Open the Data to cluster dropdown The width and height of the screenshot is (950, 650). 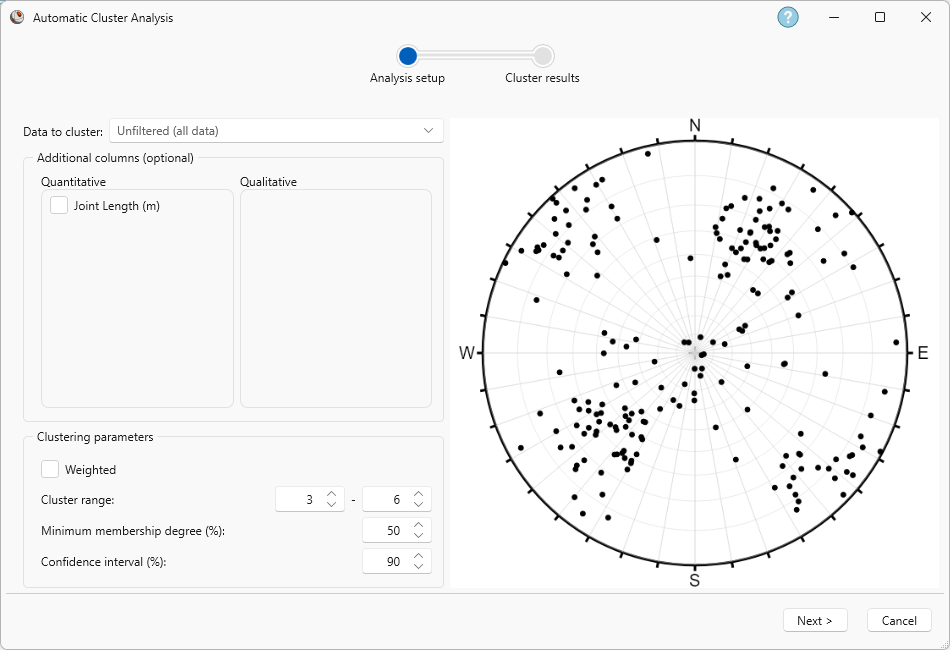pyautogui.click(x=276, y=131)
